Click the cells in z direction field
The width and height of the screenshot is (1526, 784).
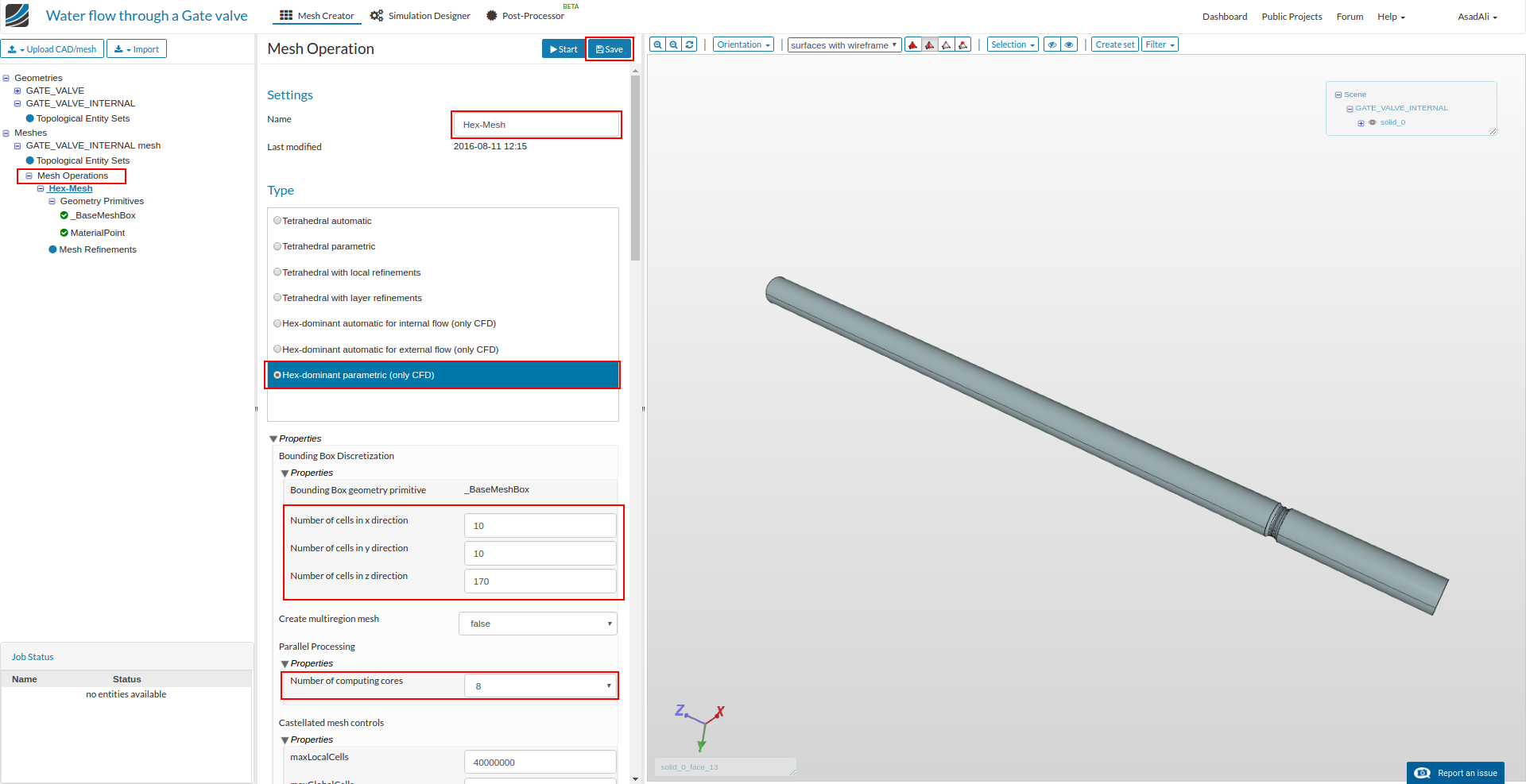[x=540, y=581]
